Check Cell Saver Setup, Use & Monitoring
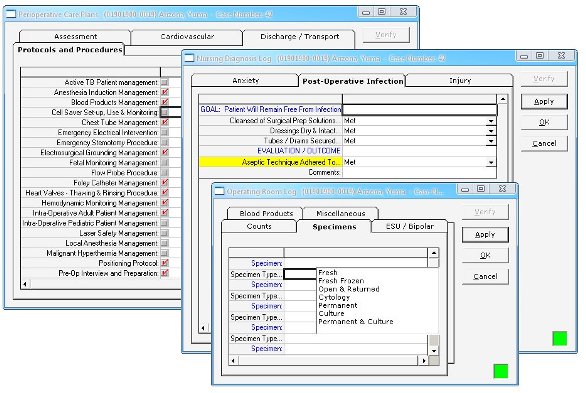Screen dimensions: 586x393 coord(165,112)
